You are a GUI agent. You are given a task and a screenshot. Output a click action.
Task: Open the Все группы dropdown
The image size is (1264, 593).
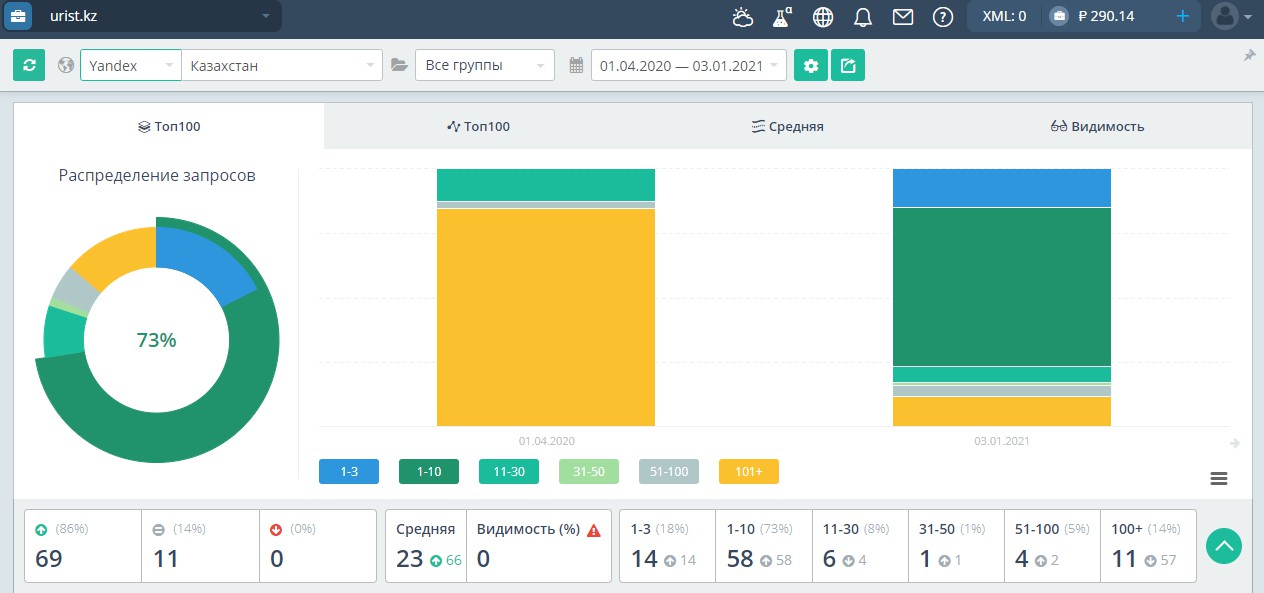[485, 66]
